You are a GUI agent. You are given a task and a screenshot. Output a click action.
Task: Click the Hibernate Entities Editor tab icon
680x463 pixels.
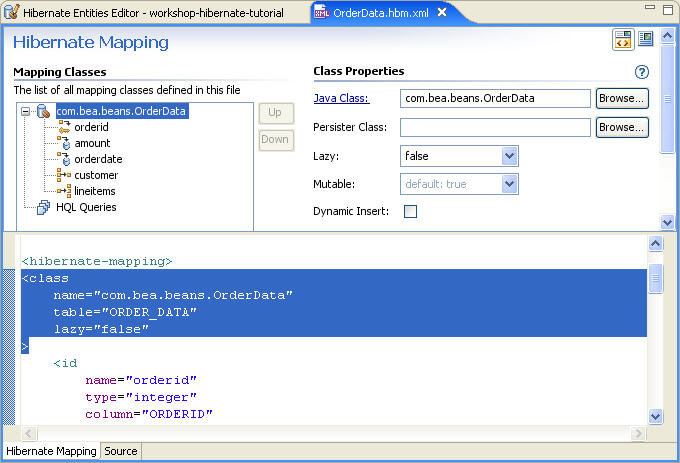coord(11,12)
